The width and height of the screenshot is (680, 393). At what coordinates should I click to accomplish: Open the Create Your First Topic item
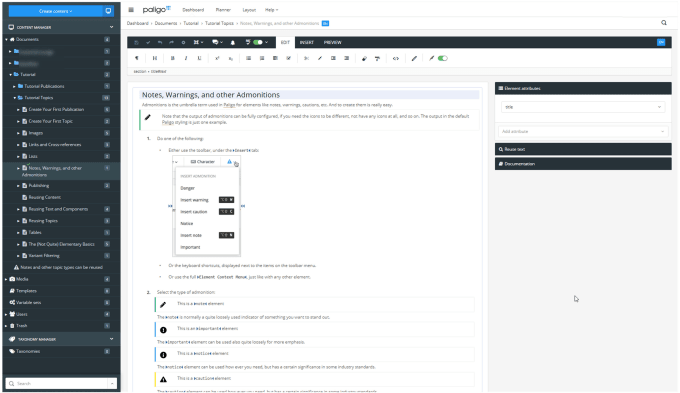click(x=50, y=121)
